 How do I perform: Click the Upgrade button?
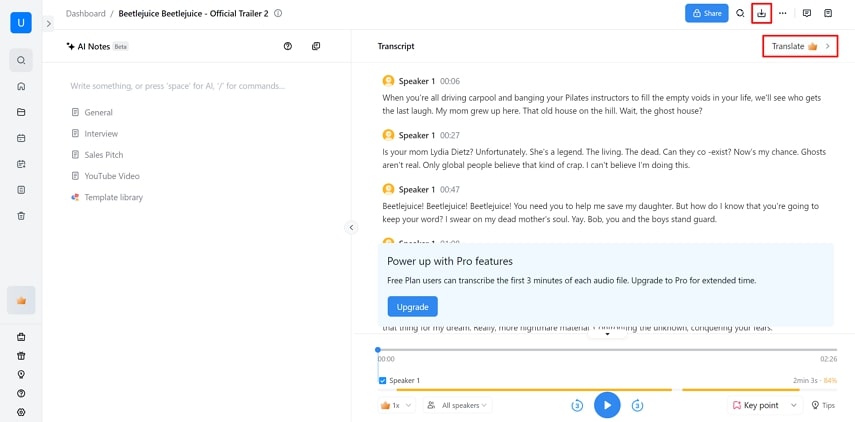412,306
